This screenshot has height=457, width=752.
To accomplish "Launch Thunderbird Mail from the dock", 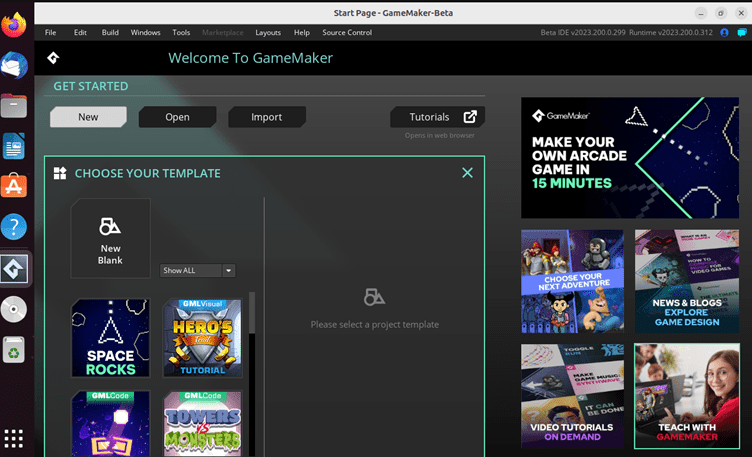I will (14, 65).
